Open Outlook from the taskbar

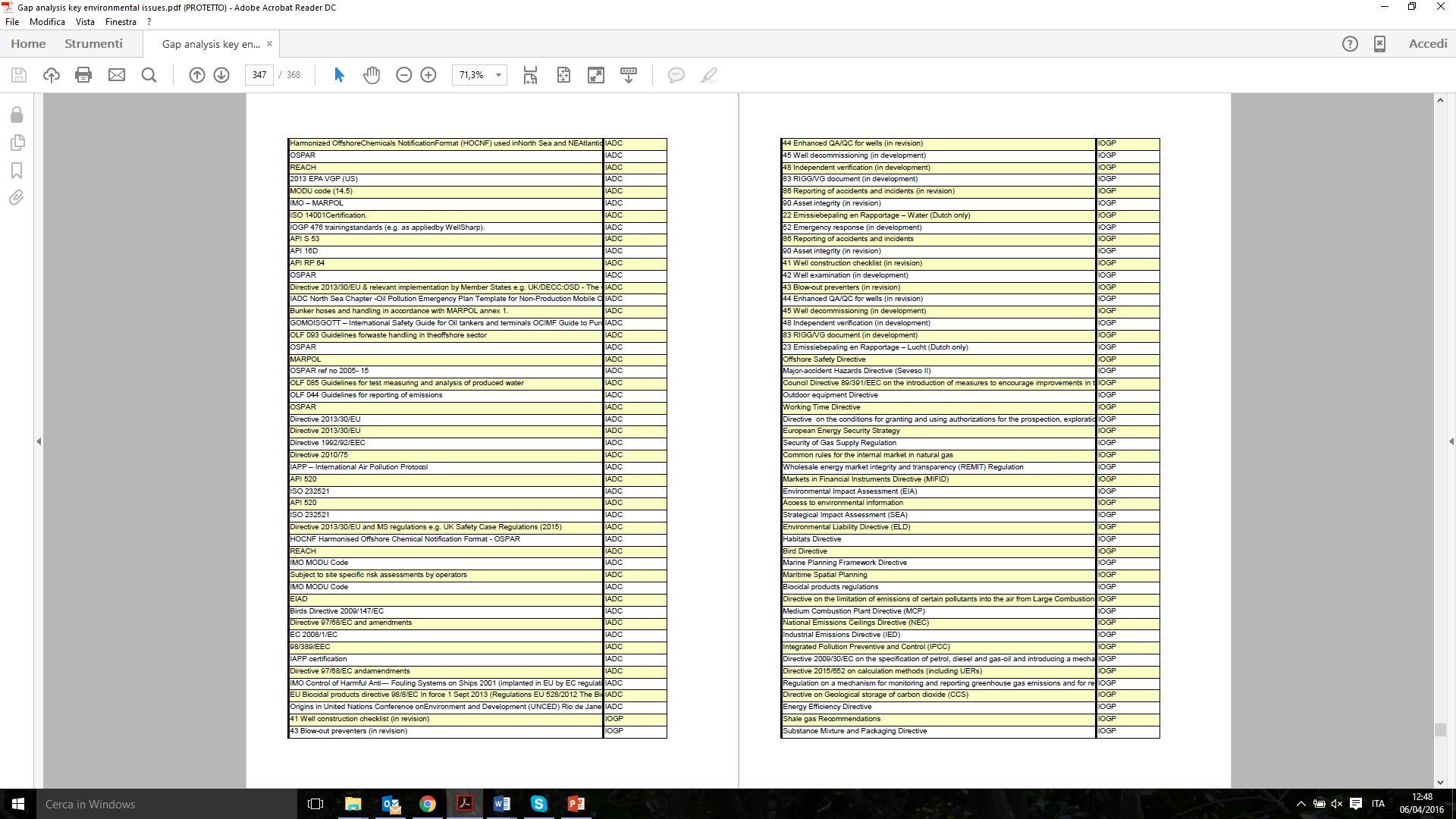(391, 804)
